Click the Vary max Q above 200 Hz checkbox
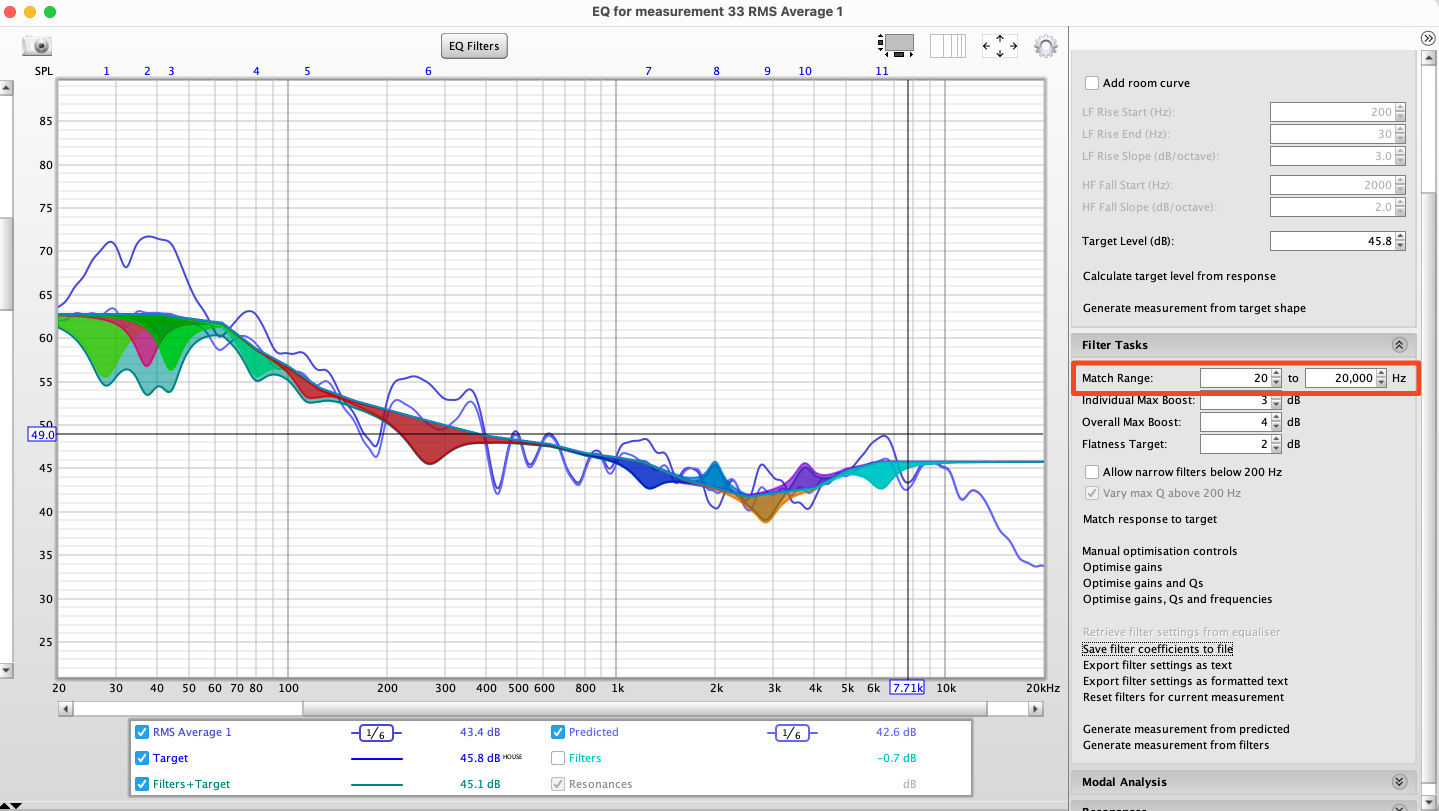1439x811 pixels. click(1092, 493)
